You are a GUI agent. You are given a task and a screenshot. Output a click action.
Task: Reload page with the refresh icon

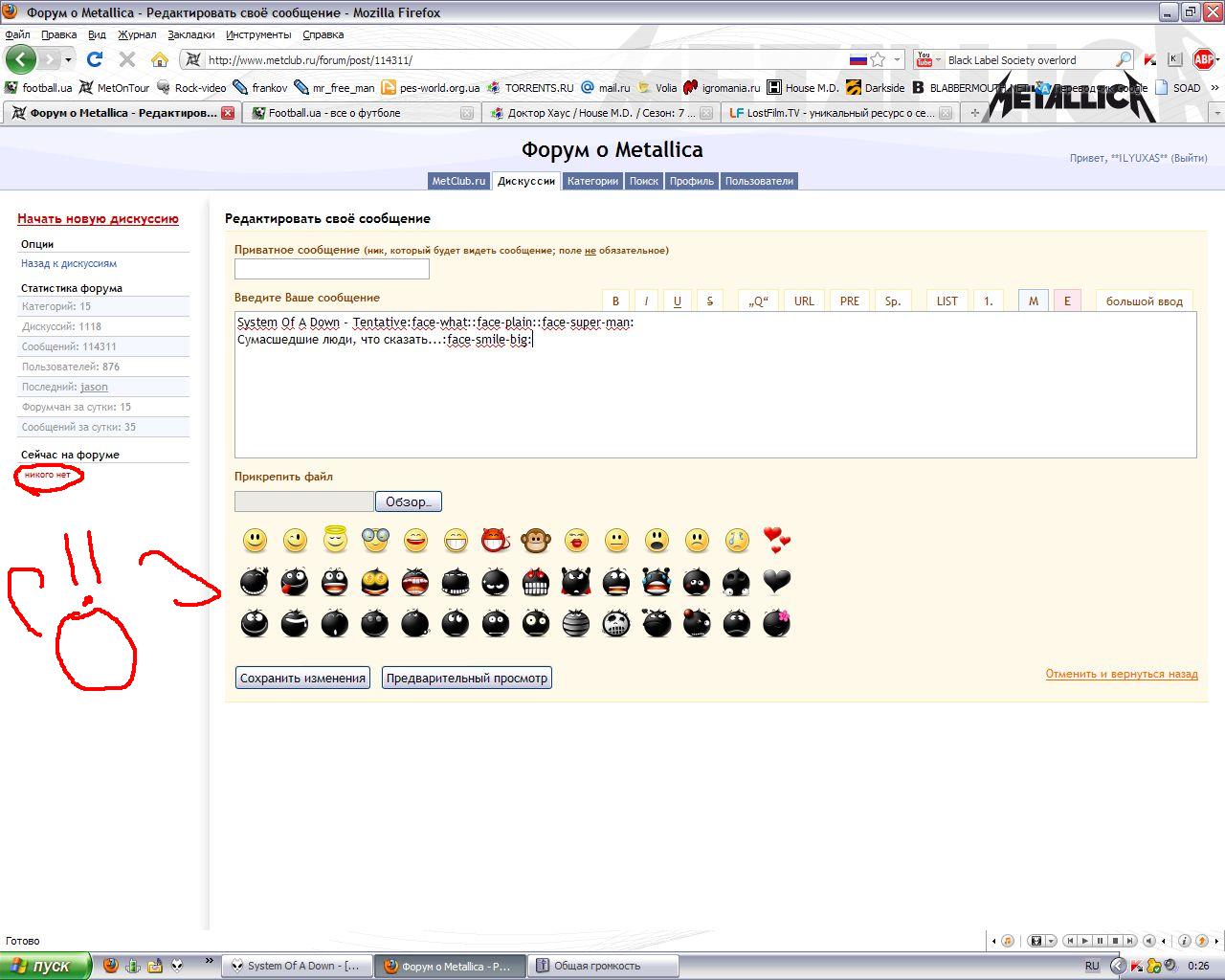tap(95, 59)
